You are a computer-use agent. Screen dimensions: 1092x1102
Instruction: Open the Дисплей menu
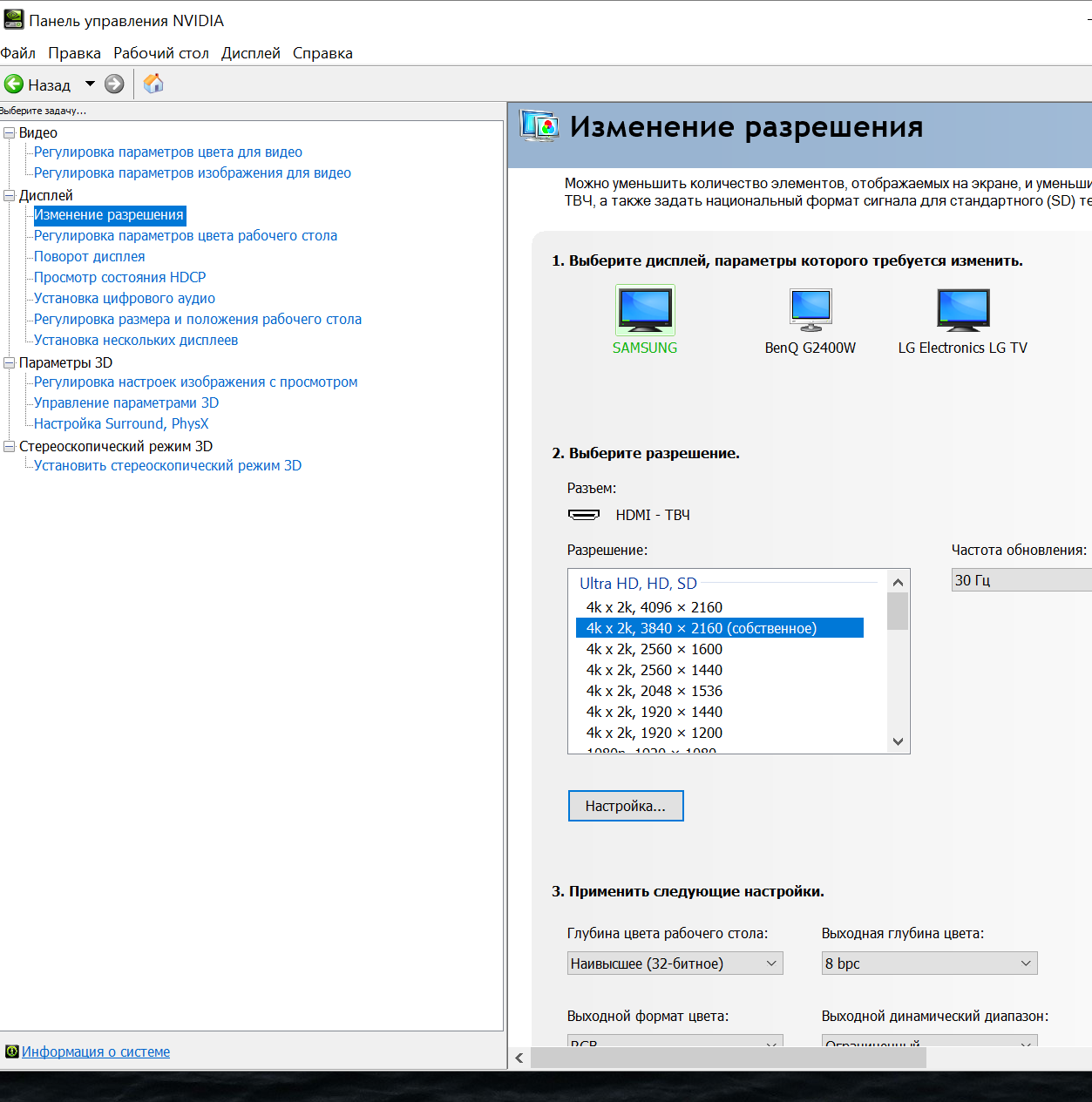[x=251, y=53]
